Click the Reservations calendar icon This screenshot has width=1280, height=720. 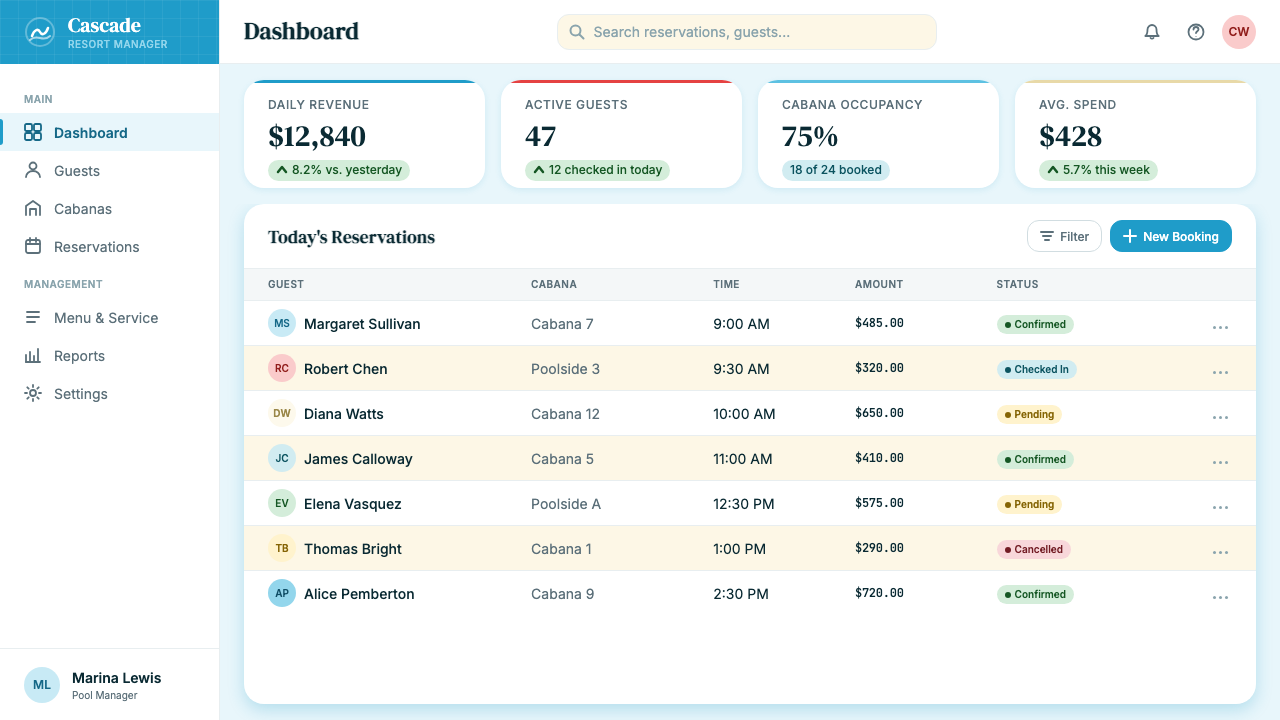[33, 247]
